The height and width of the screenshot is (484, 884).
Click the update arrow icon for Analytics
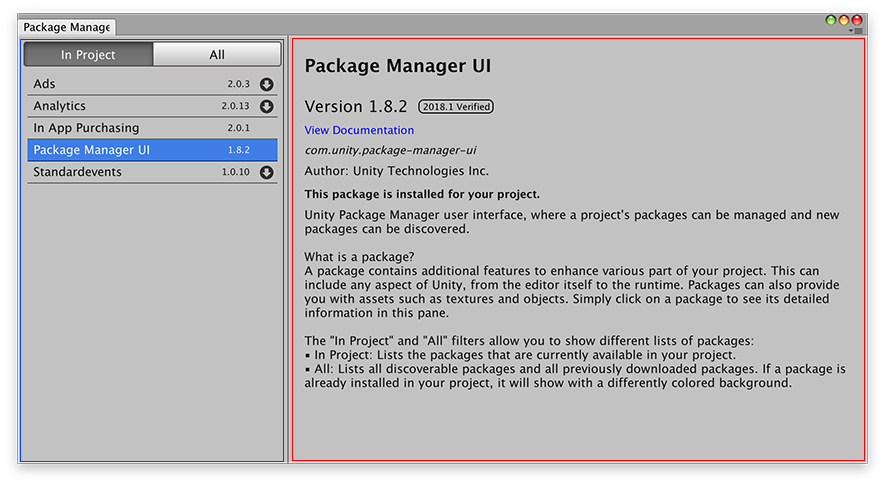pos(267,106)
